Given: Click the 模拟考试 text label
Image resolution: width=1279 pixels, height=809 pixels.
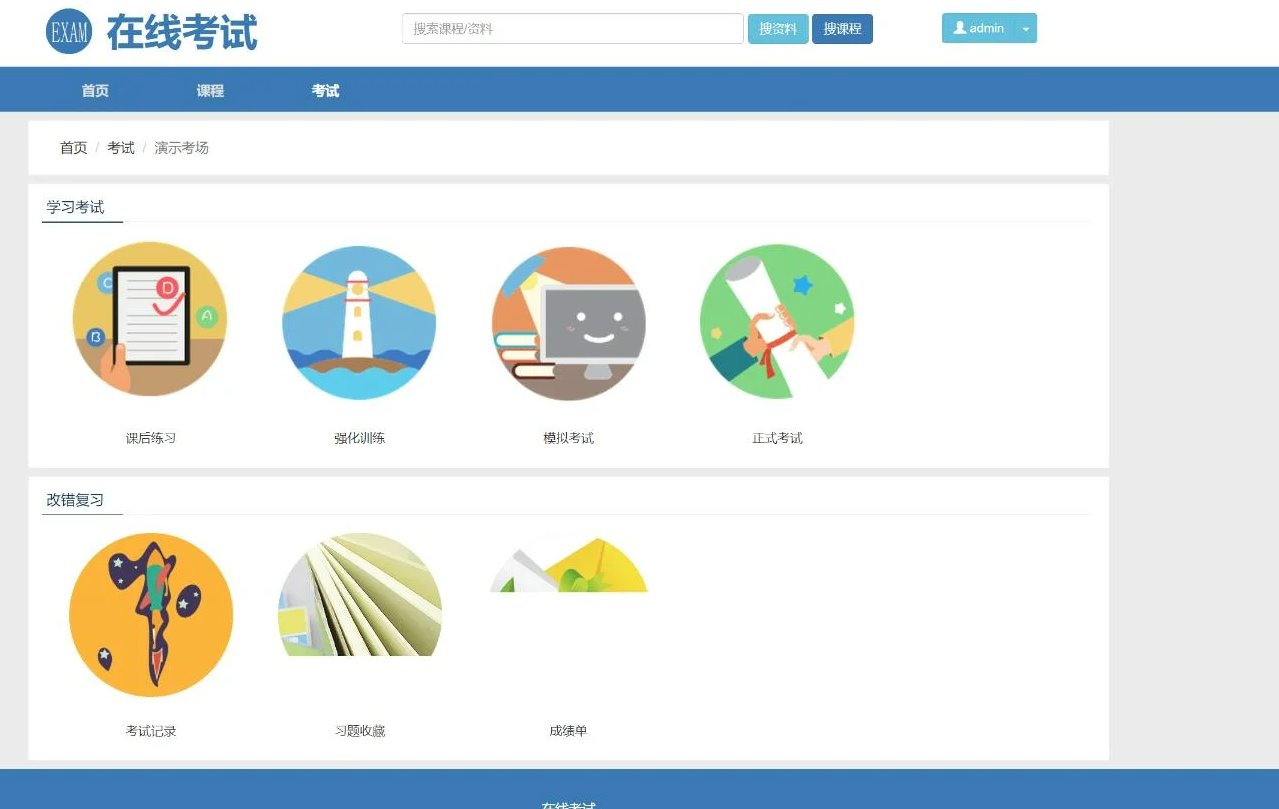Looking at the screenshot, I should [568, 438].
